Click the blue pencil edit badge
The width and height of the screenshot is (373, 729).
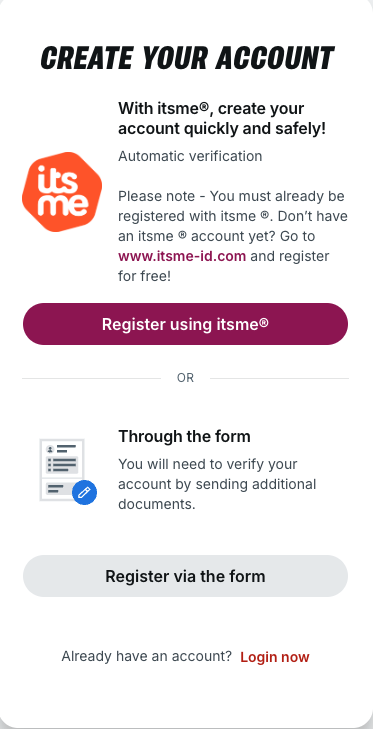pos(85,492)
